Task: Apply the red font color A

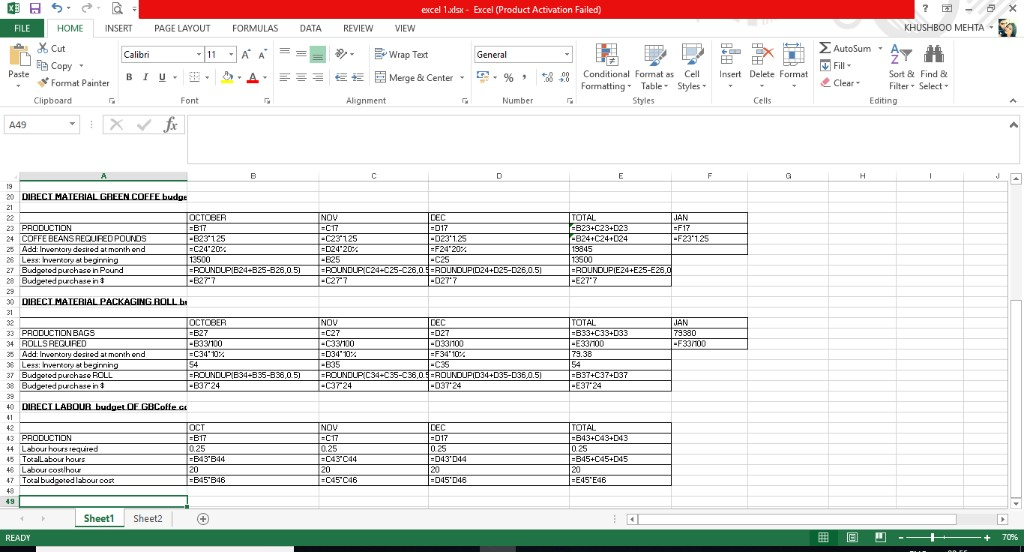Action: pos(253,77)
